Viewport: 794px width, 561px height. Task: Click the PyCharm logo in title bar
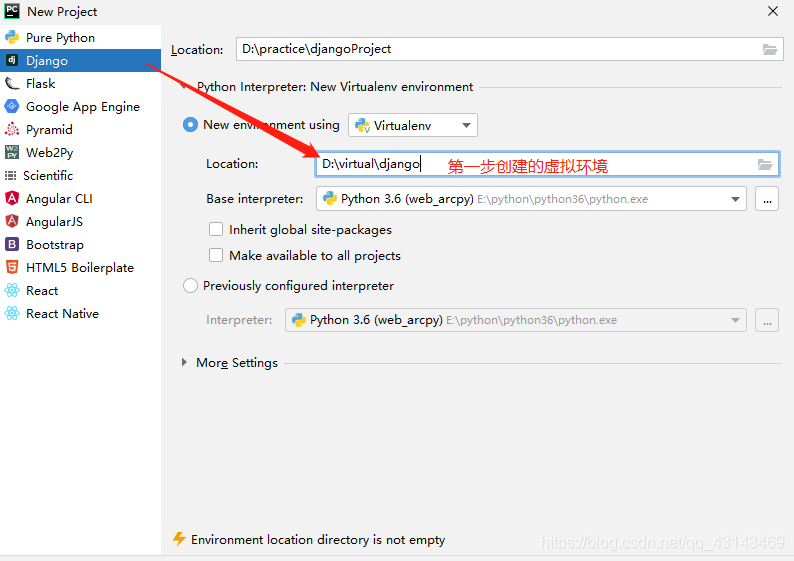click(x=12, y=11)
